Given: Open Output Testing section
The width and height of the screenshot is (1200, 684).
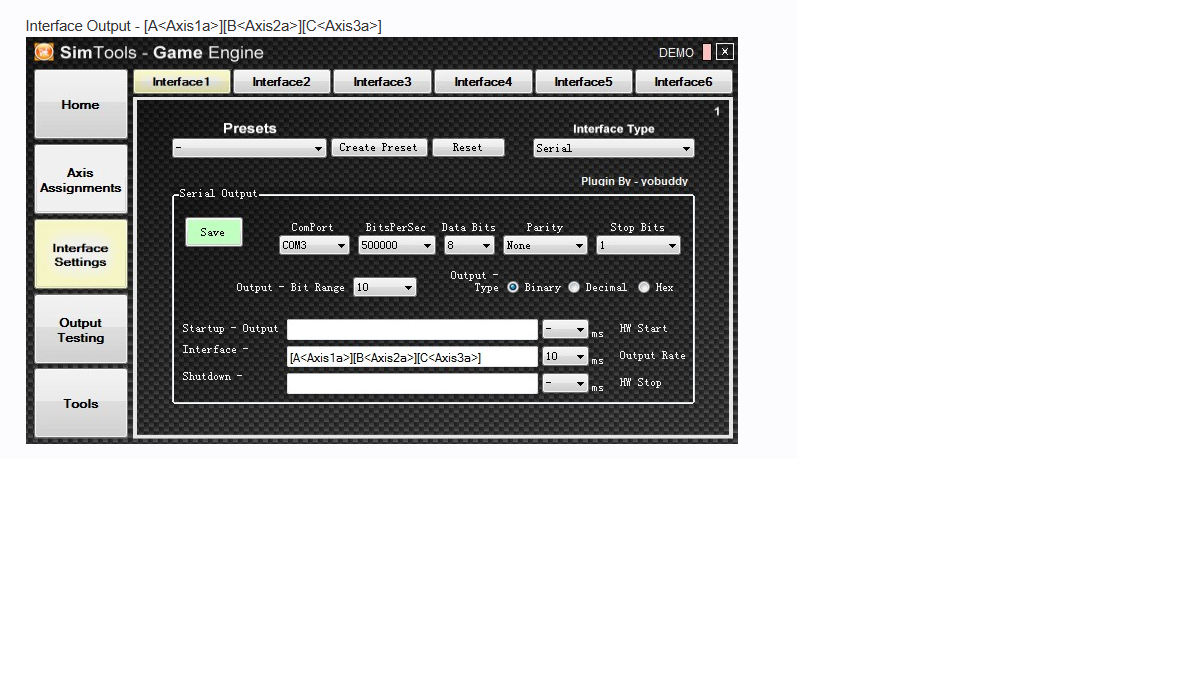Looking at the screenshot, I should [x=81, y=330].
